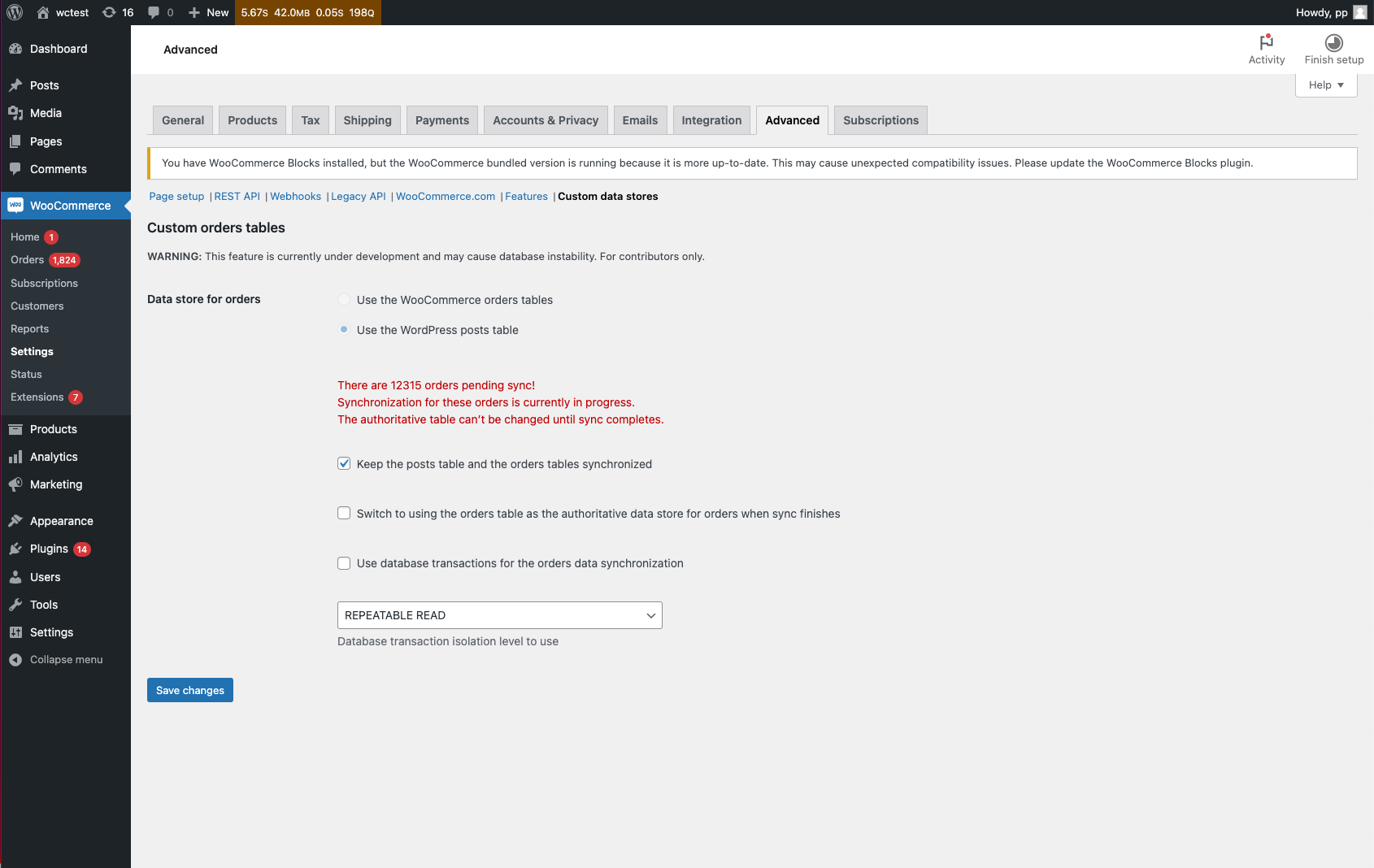This screenshot has height=868, width=1374.
Task: Select Use the WooCommerce orders tables
Action: pos(344,299)
